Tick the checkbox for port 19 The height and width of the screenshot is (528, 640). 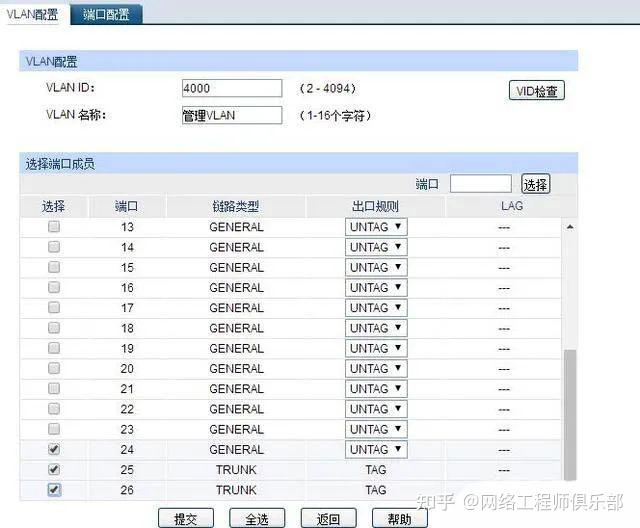(54, 348)
